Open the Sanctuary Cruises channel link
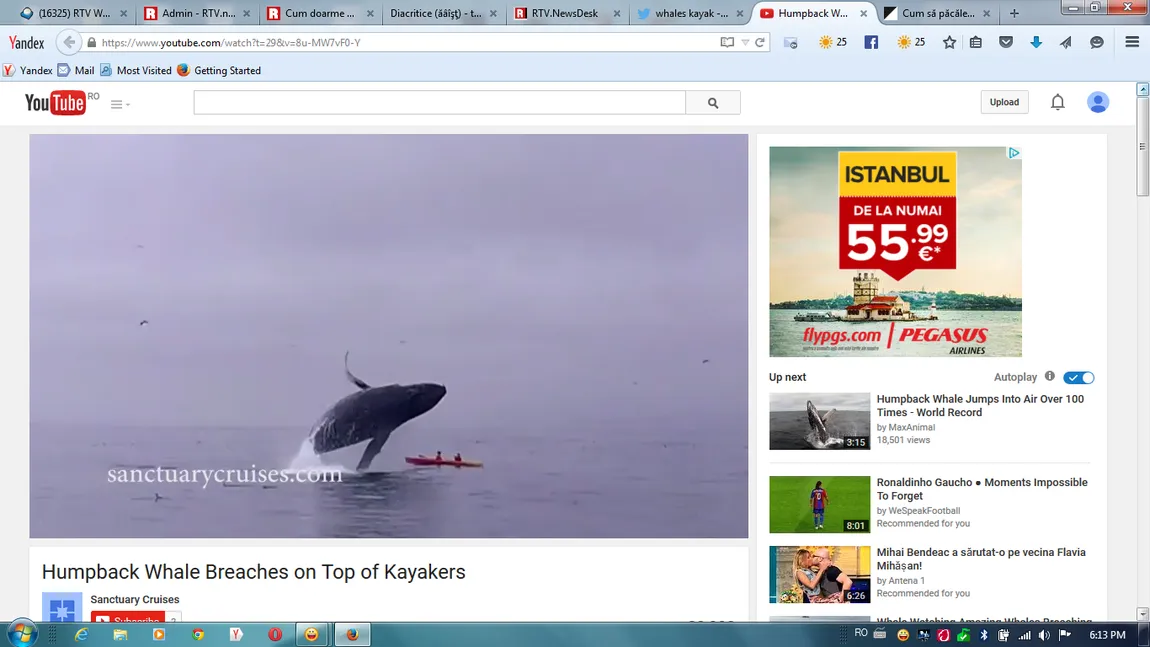The image size is (1150, 647). [135, 599]
